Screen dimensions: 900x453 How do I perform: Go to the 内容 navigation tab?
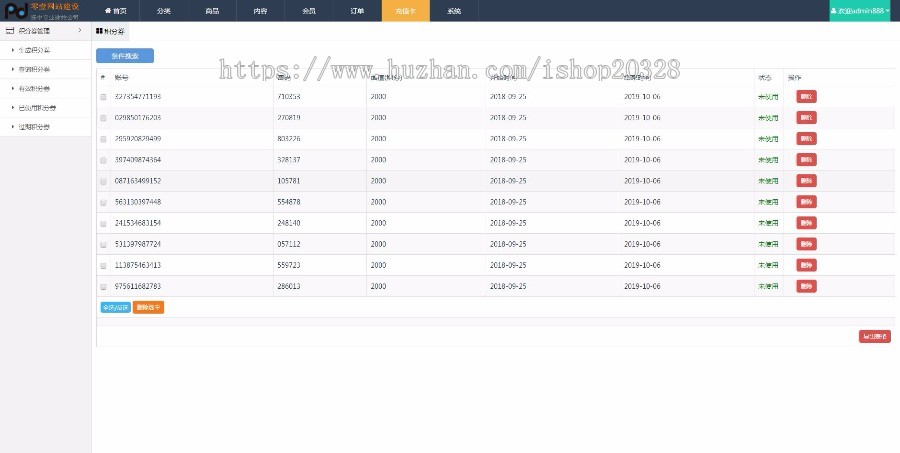coord(261,11)
